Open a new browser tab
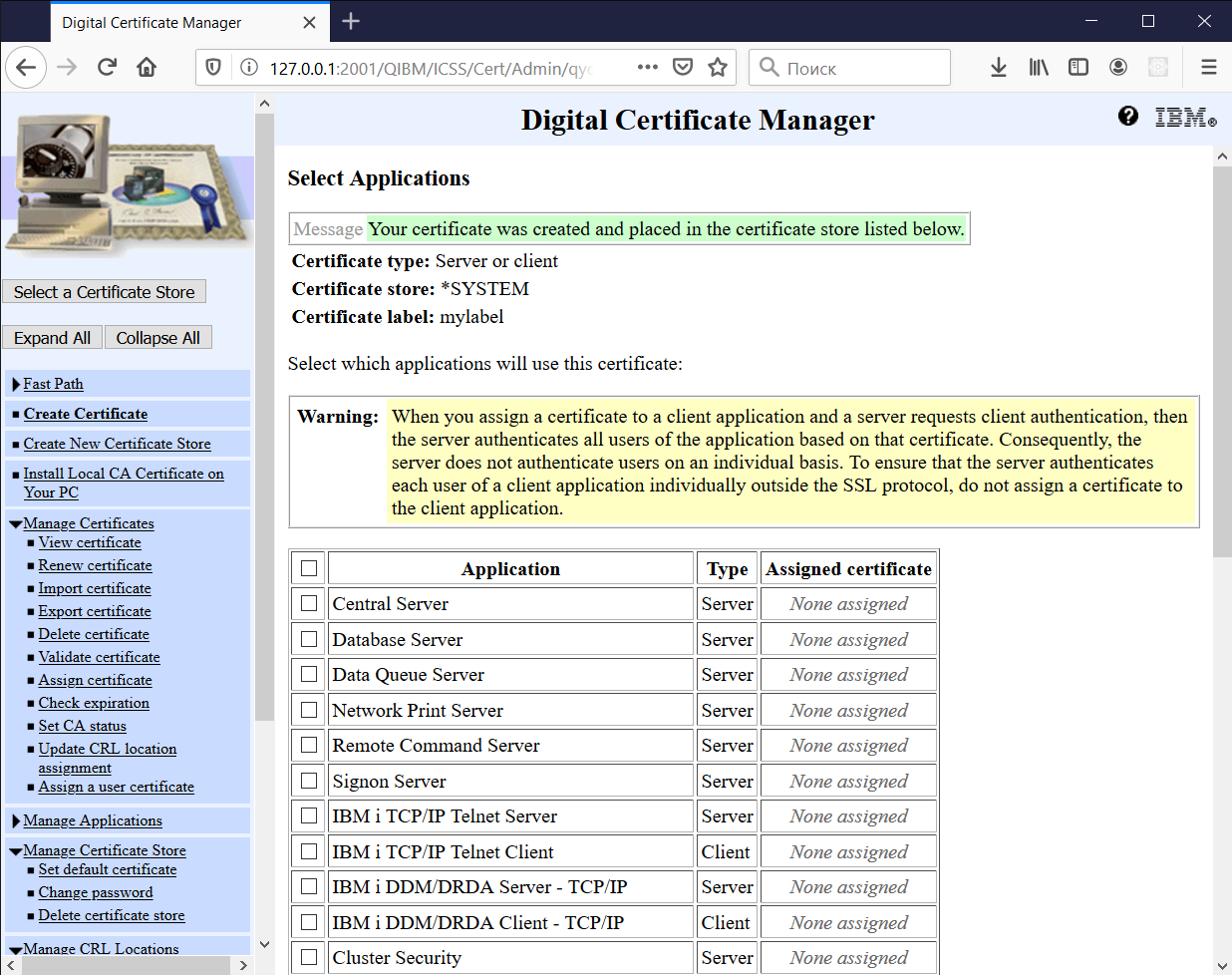Image resolution: width=1232 pixels, height=975 pixels. (351, 21)
